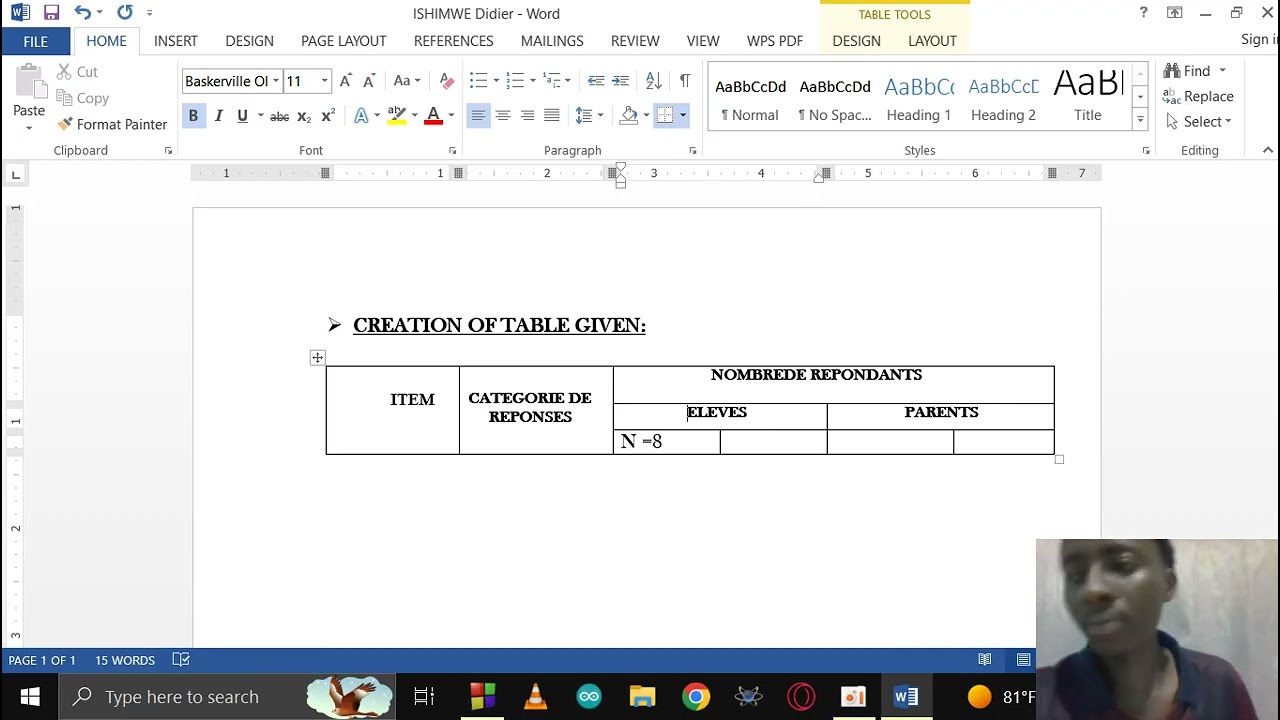
Task: Switch to the MAILINGS tab
Action: point(552,41)
